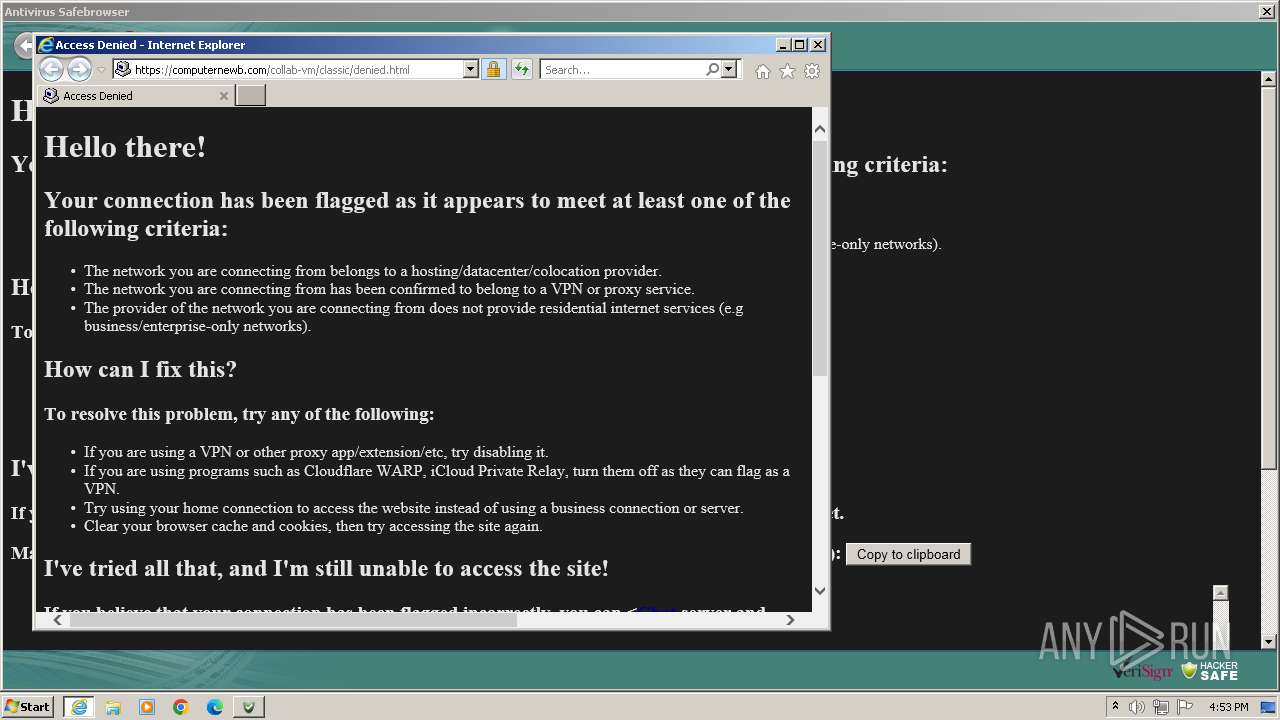Image resolution: width=1280 pixels, height=720 pixels.
Task: Open File Explorer from taskbar
Action: [x=113, y=707]
